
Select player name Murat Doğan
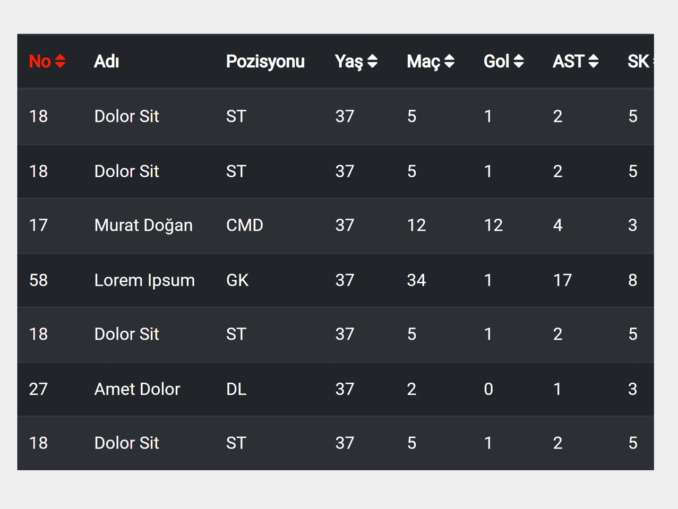(143, 225)
